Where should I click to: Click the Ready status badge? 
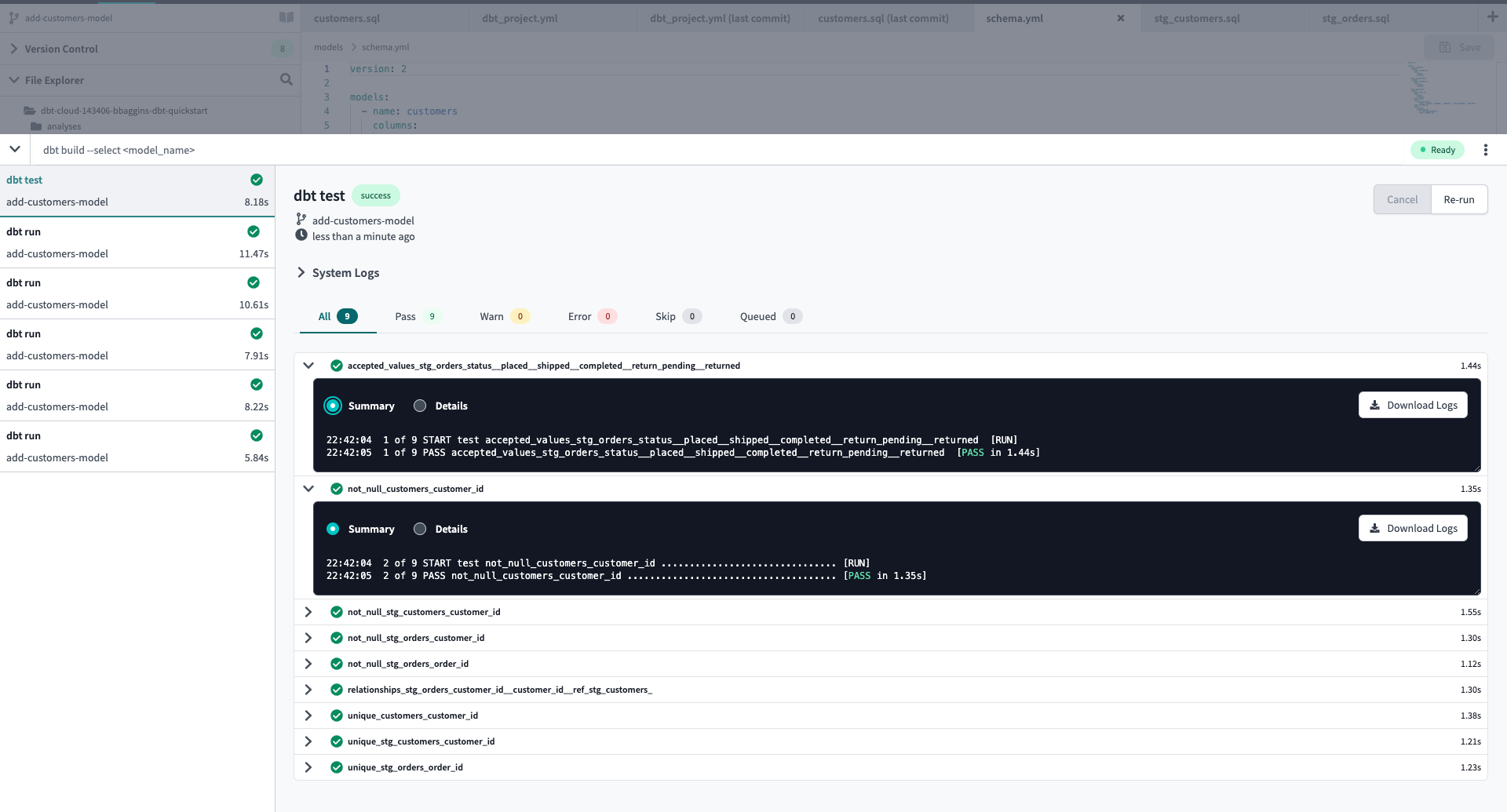pyautogui.click(x=1437, y=150)
